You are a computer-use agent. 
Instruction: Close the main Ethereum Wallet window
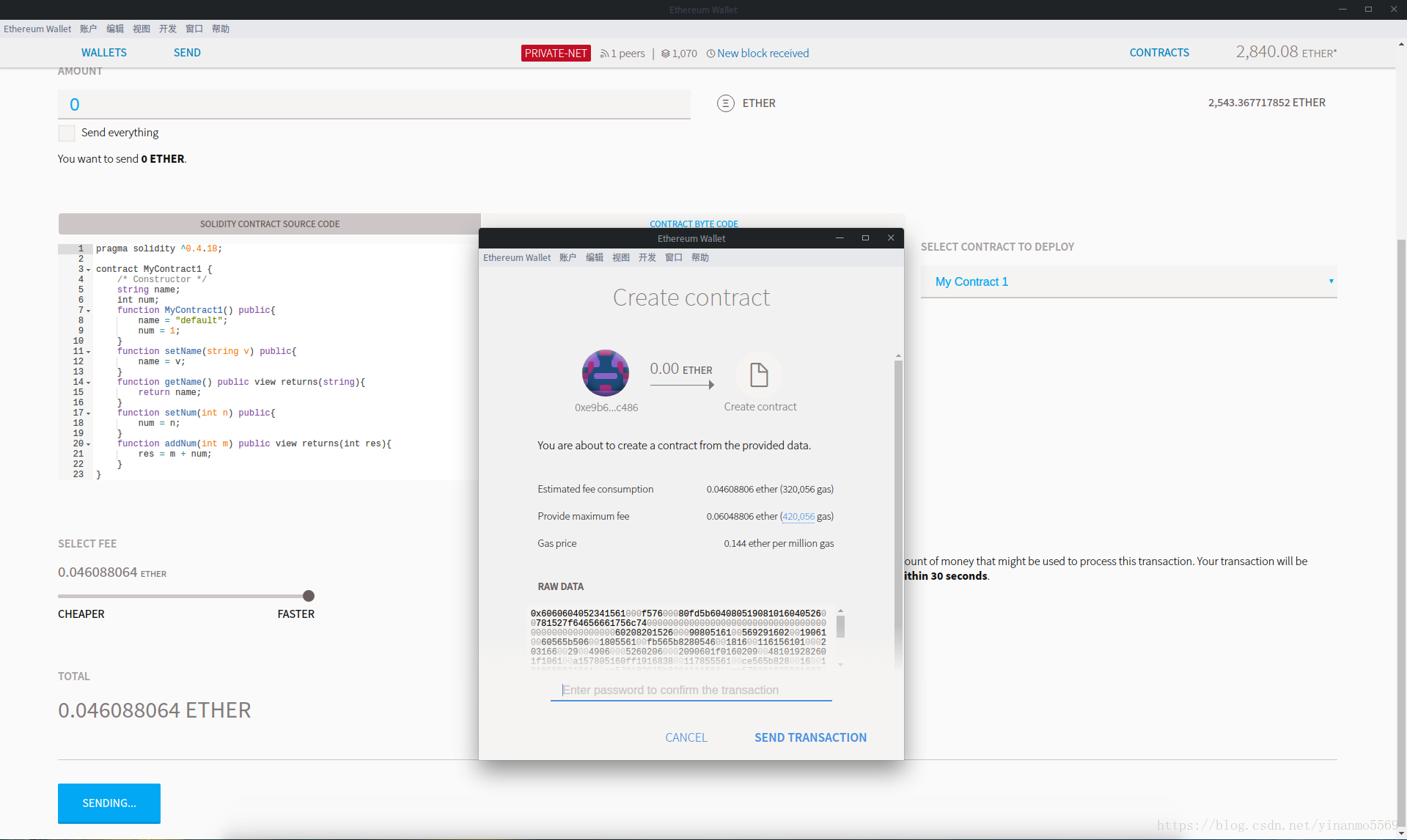(x=1394, y=10)
